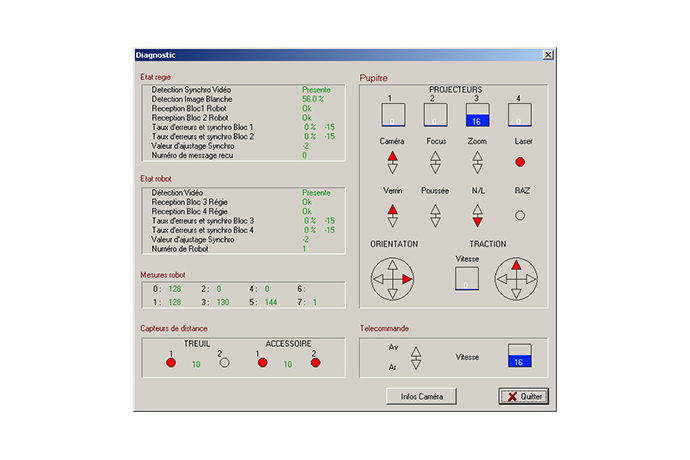Select Treuil sensor 2 indicator

pyautogui.click(x=224, y=363)
